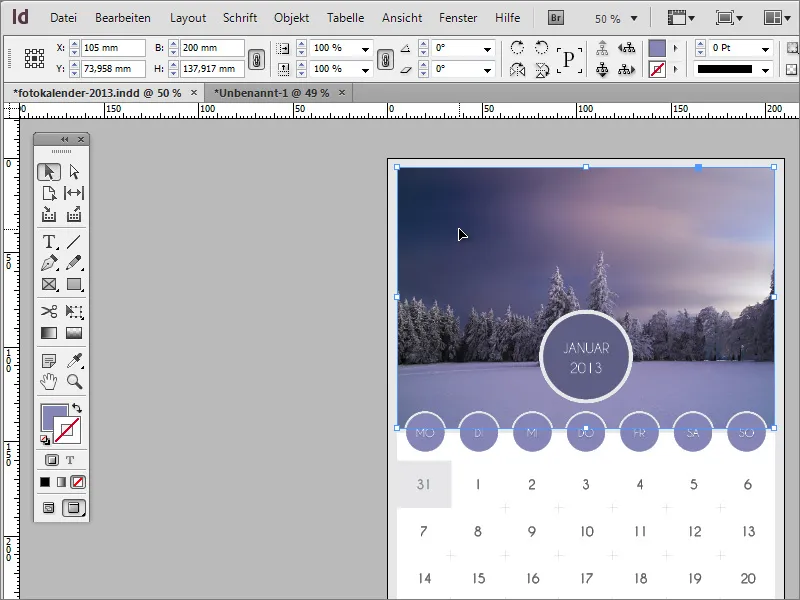The image size is (800, 600).
Task: Swap fill and stroke colors arrow
Action: (77, 408)
